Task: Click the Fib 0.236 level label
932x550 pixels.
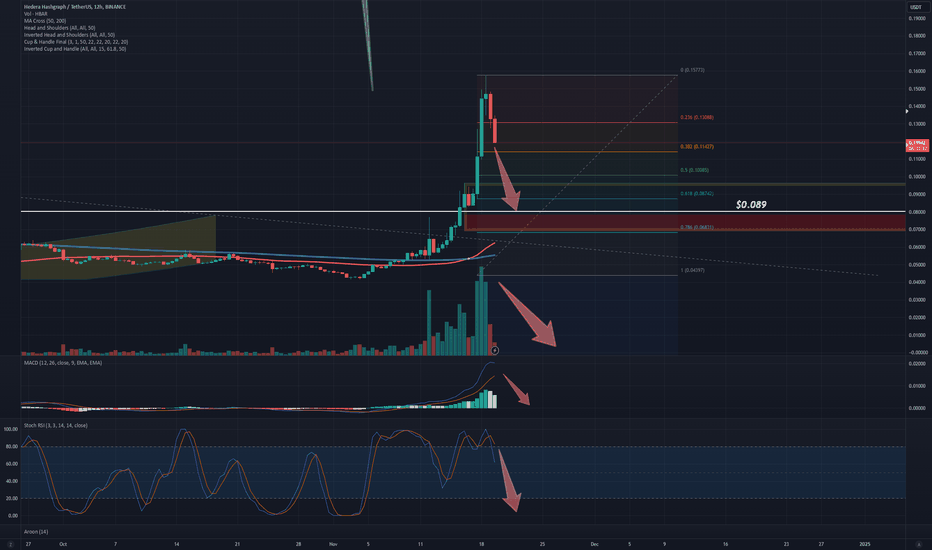Action: [x=697, y=118]
